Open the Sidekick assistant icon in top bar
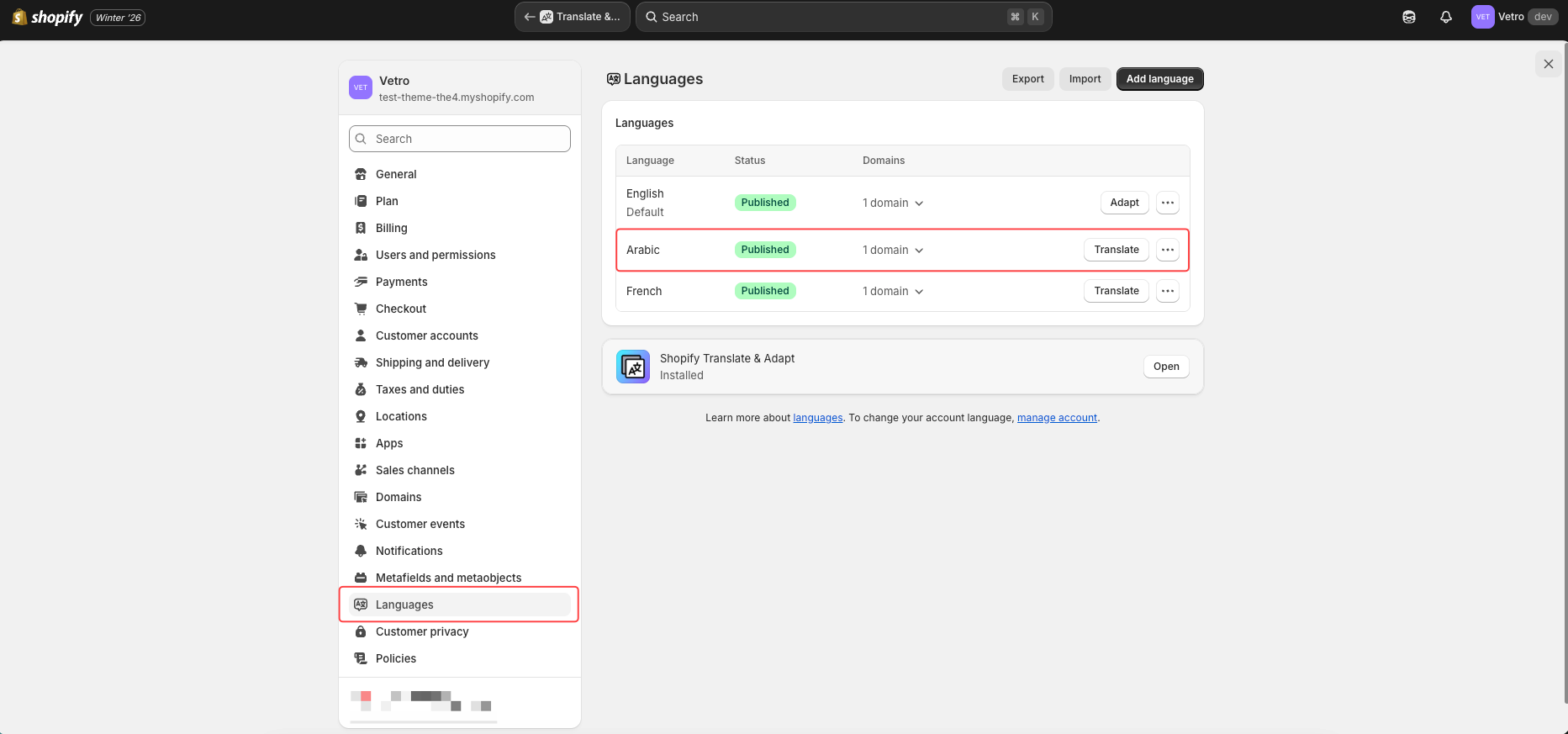This screenshot has width=1568, height=734. click(x=1409, y=17)
